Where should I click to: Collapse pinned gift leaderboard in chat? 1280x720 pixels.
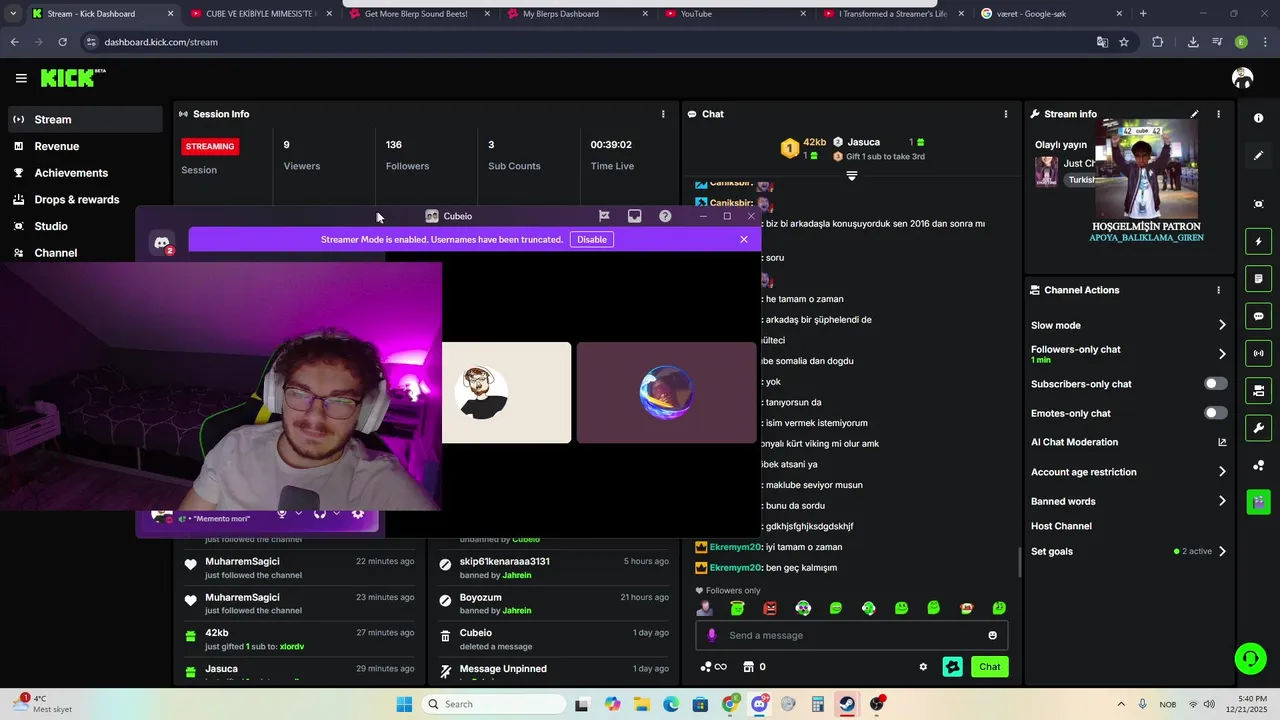[x=852, y=176]
